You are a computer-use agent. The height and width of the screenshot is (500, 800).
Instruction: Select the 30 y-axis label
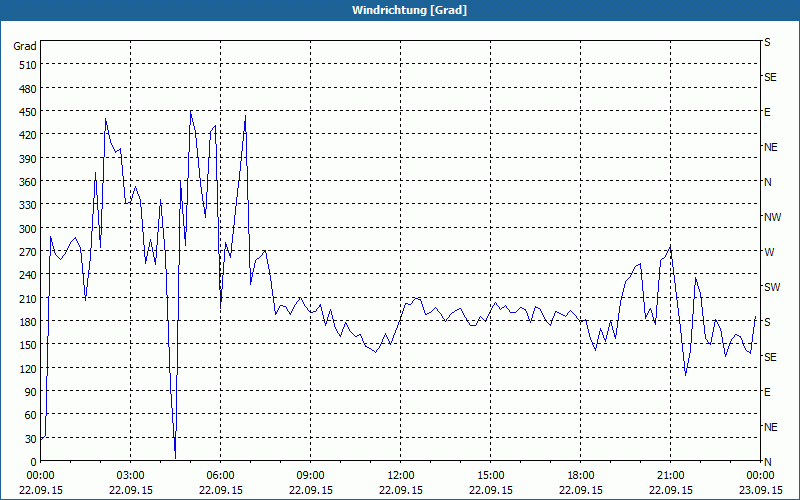pos(31,439)
